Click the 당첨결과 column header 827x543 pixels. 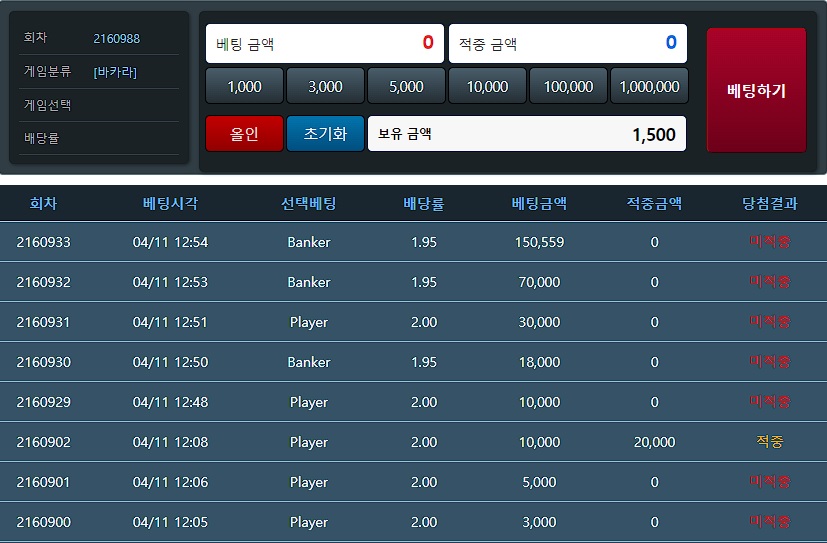pyautogui.click(x=769, y=204)
